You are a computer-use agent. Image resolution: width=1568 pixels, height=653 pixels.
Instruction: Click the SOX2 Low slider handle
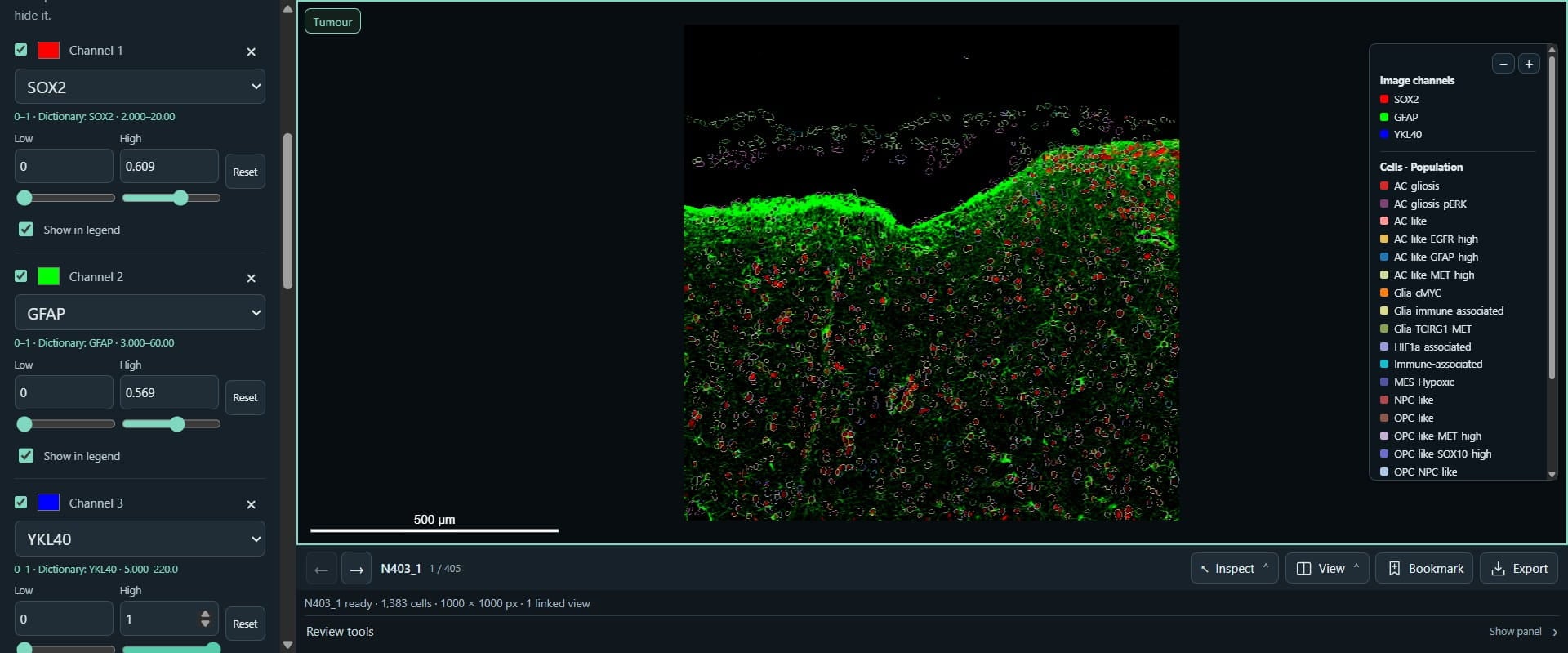click(x=24, y=198)
